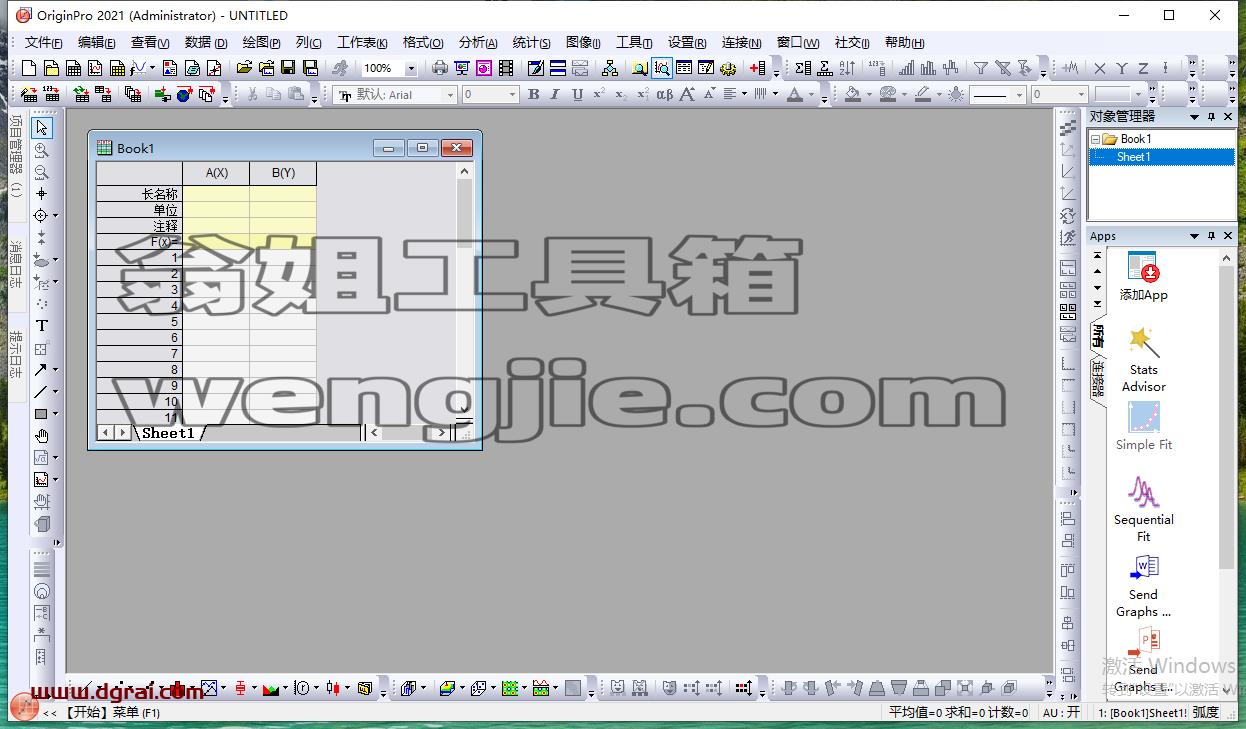This screenshot has height=729, width=1246.
Task: Click the Code Builder gear icon
Action: (728, 68)
